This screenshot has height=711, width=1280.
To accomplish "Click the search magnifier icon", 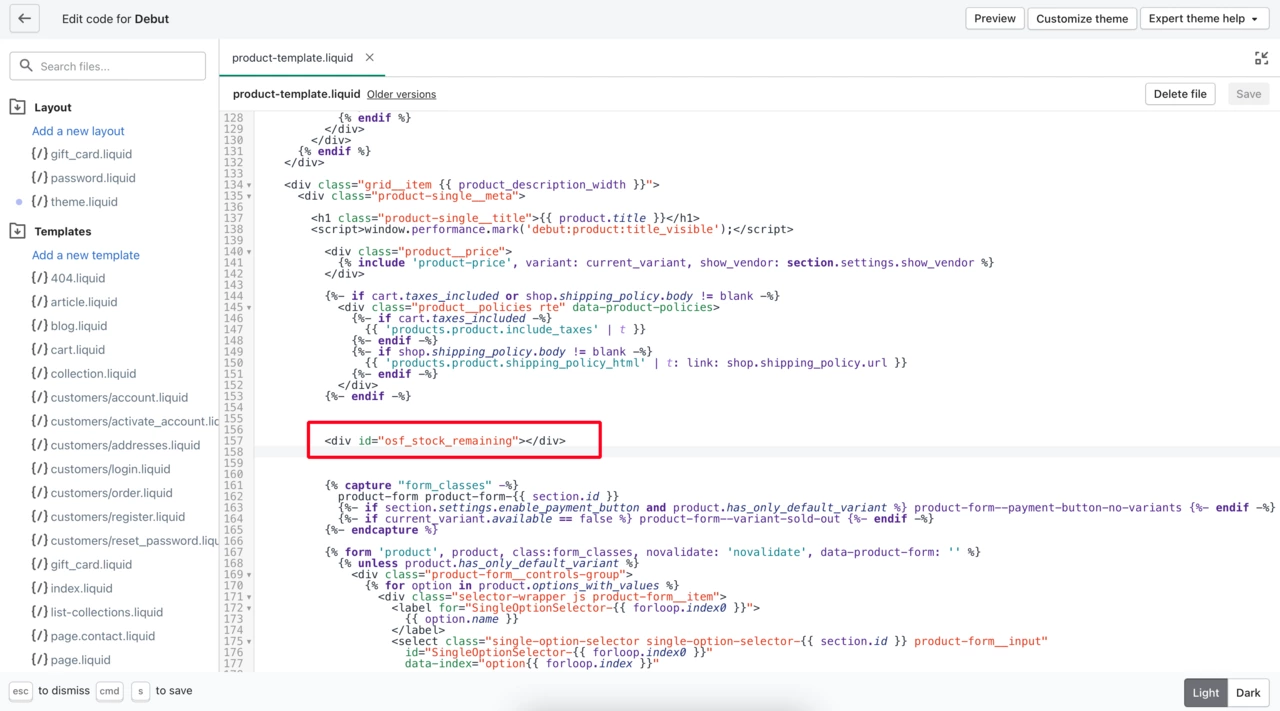I will [x=26, y=66].
